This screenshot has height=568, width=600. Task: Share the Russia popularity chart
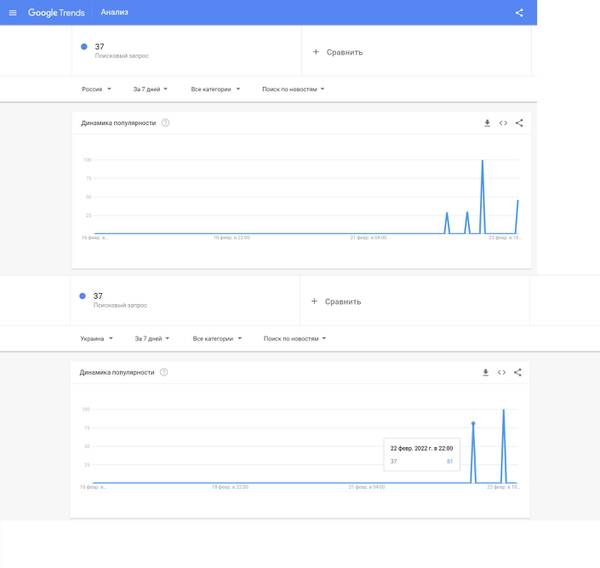pyautogui.click(x=519, y=123)
